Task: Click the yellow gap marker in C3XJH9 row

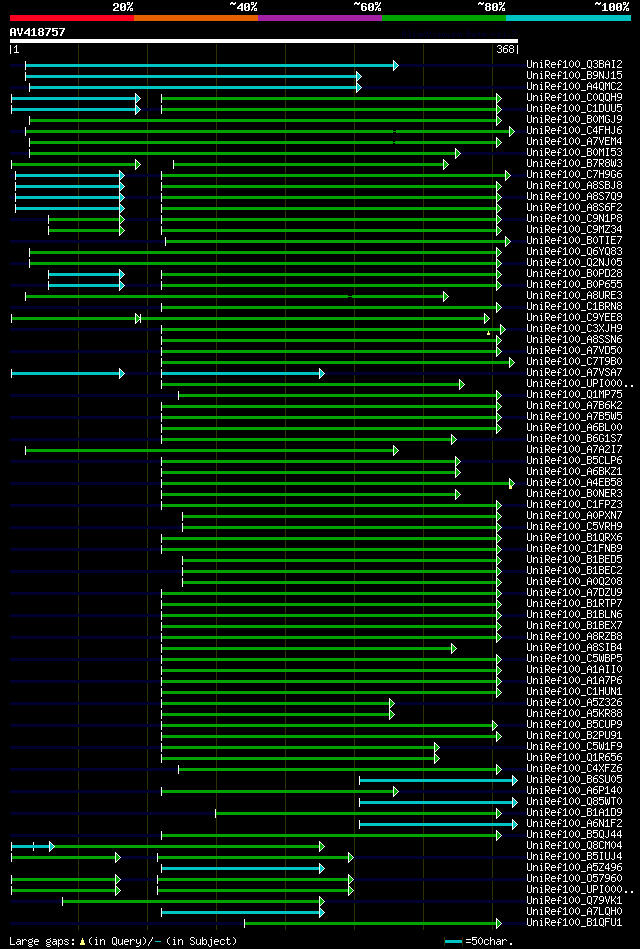Action: tap(488, 333)
